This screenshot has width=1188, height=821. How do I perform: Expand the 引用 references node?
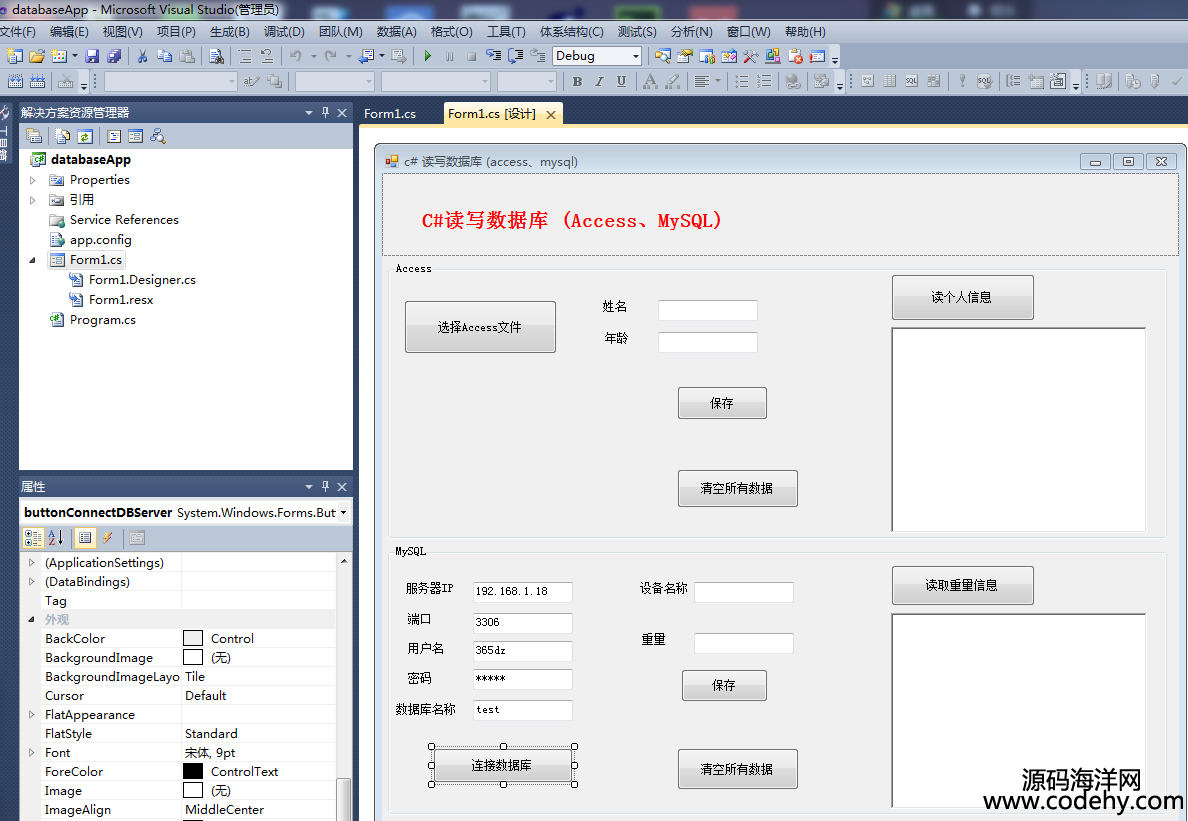coord(32,200)
